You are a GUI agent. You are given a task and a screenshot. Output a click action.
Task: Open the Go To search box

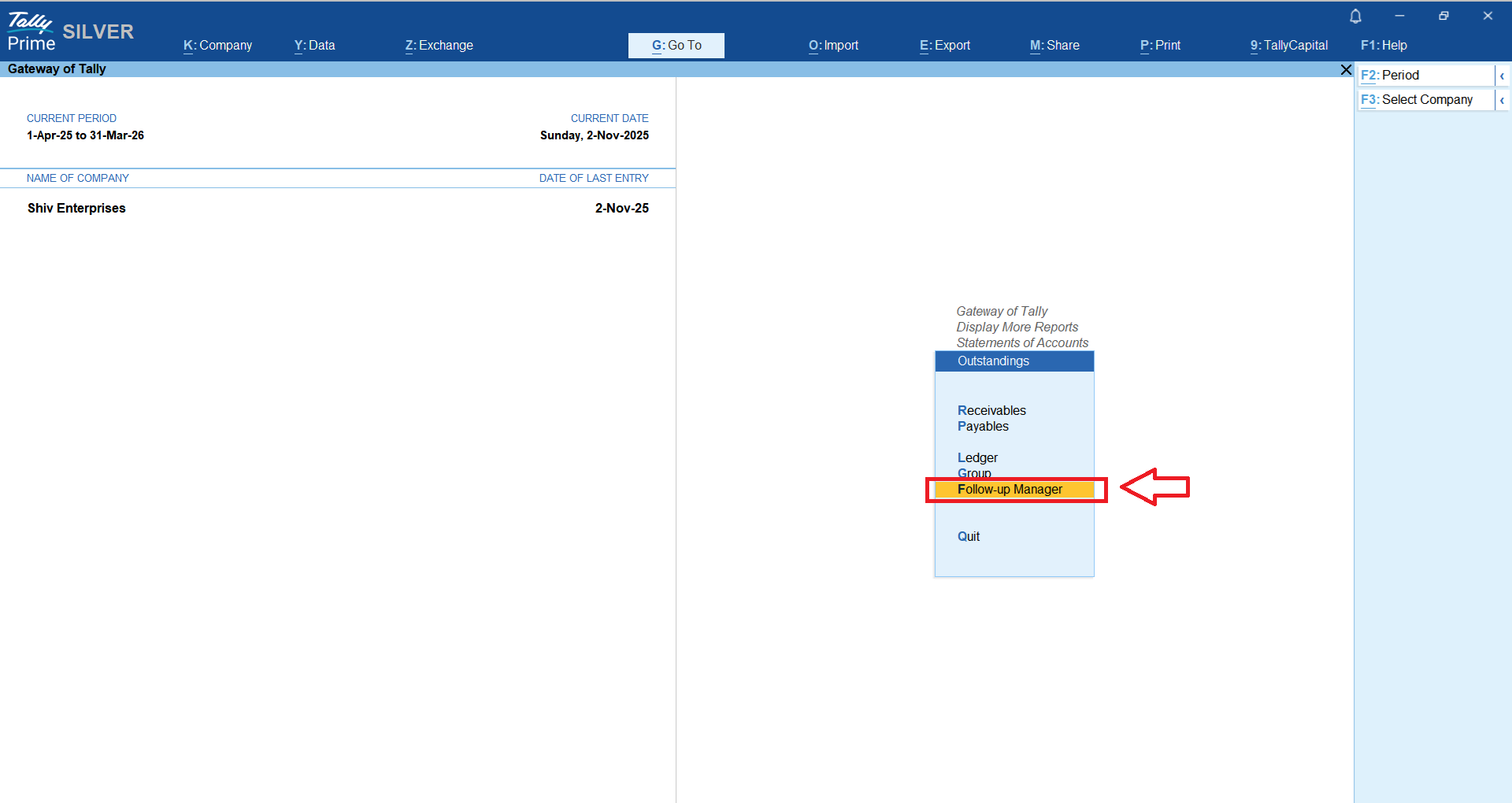(676, 46)
